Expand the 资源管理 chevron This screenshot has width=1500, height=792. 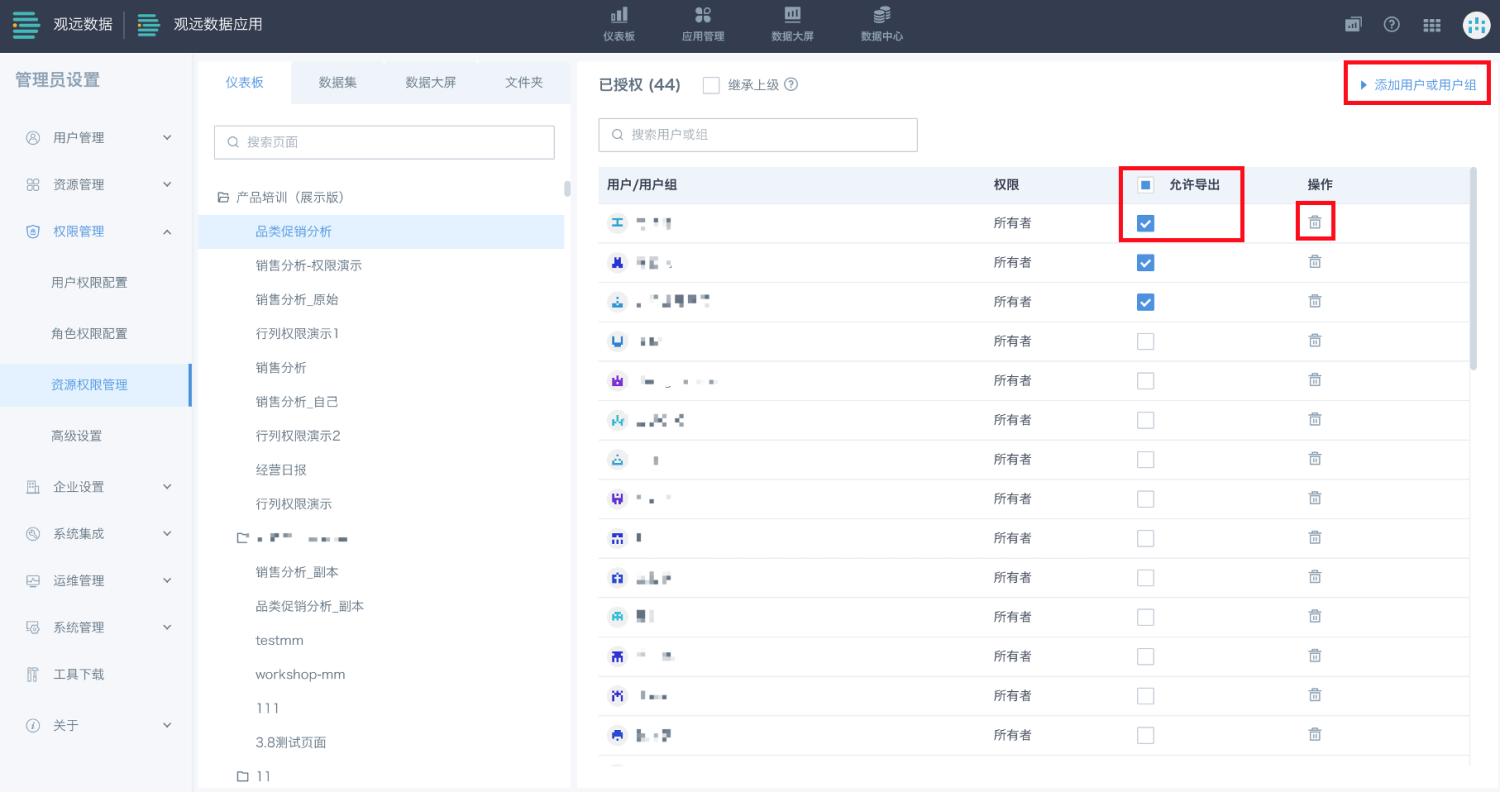pyautogui.click(x=167, y=185)
